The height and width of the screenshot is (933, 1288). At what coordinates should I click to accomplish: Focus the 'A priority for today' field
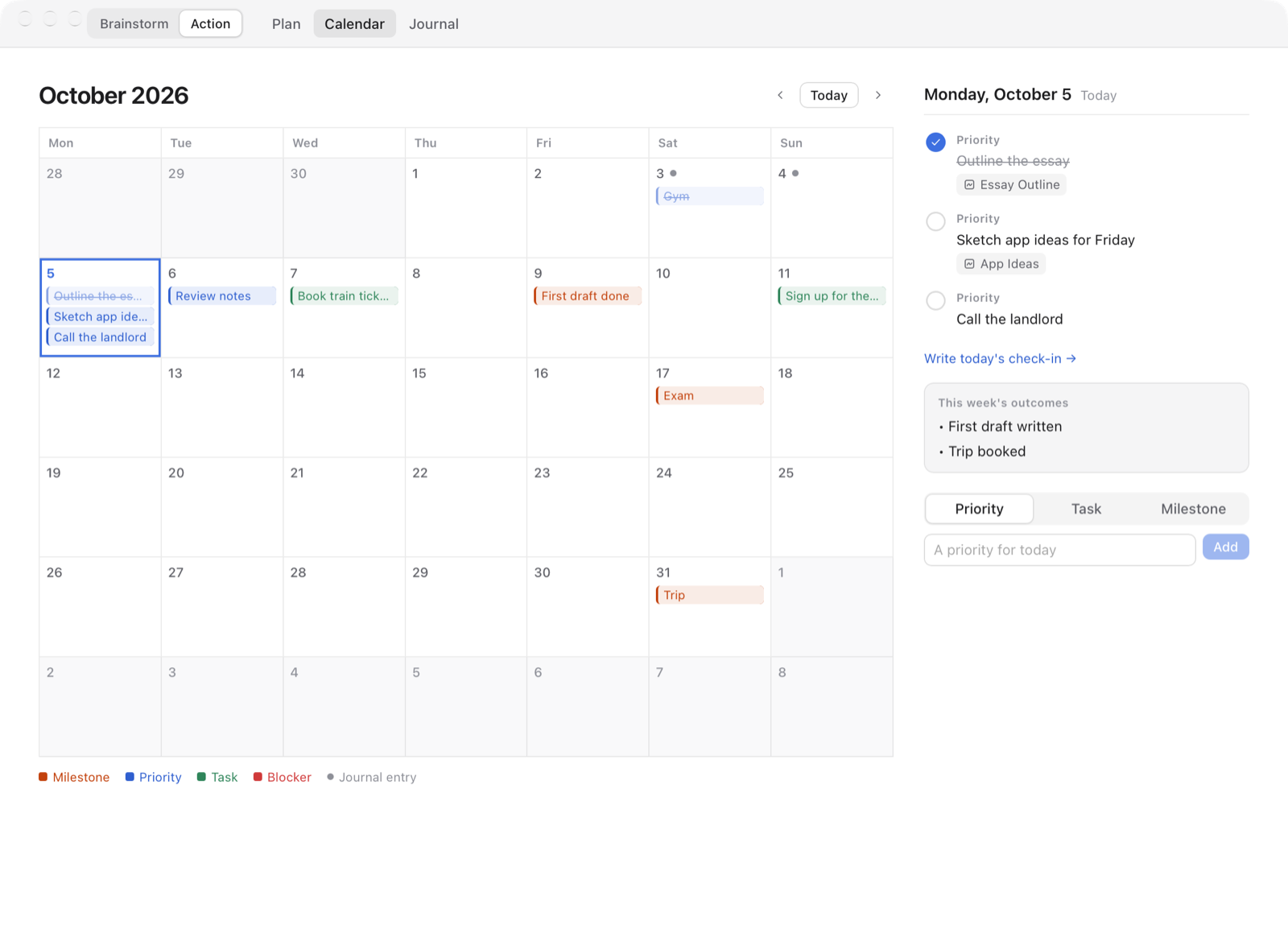pos(1059,550)
